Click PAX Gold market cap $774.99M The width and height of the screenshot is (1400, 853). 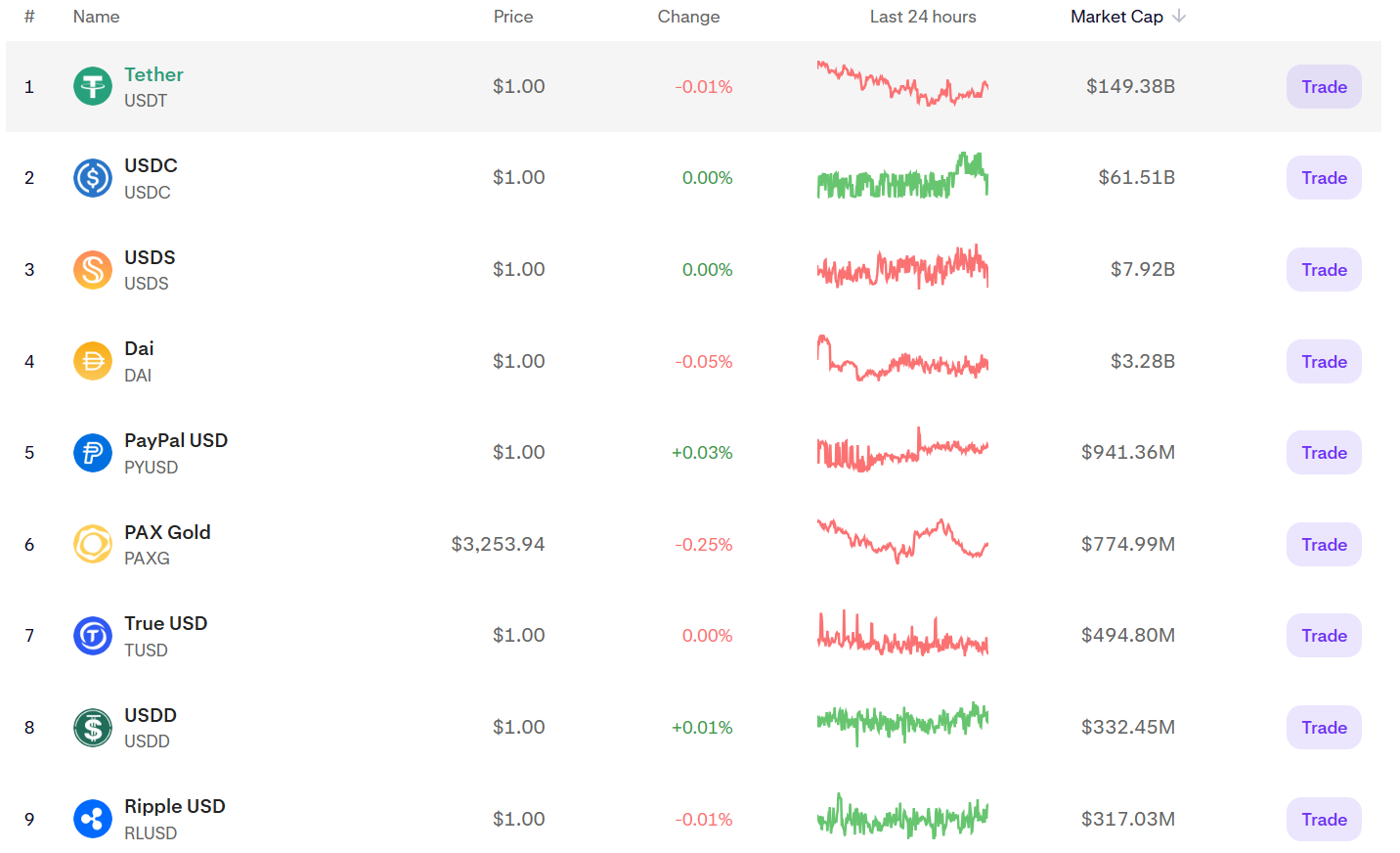pyautogui.click(x=1127, y=544)
